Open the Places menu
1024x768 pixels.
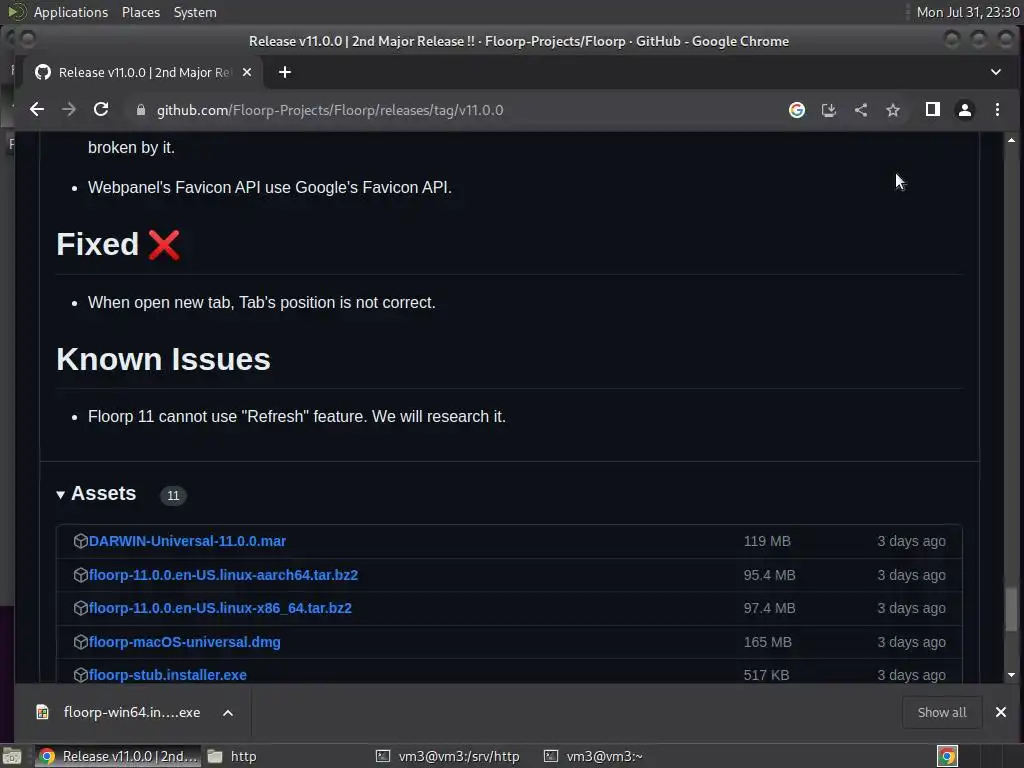[x=141, y=12]
